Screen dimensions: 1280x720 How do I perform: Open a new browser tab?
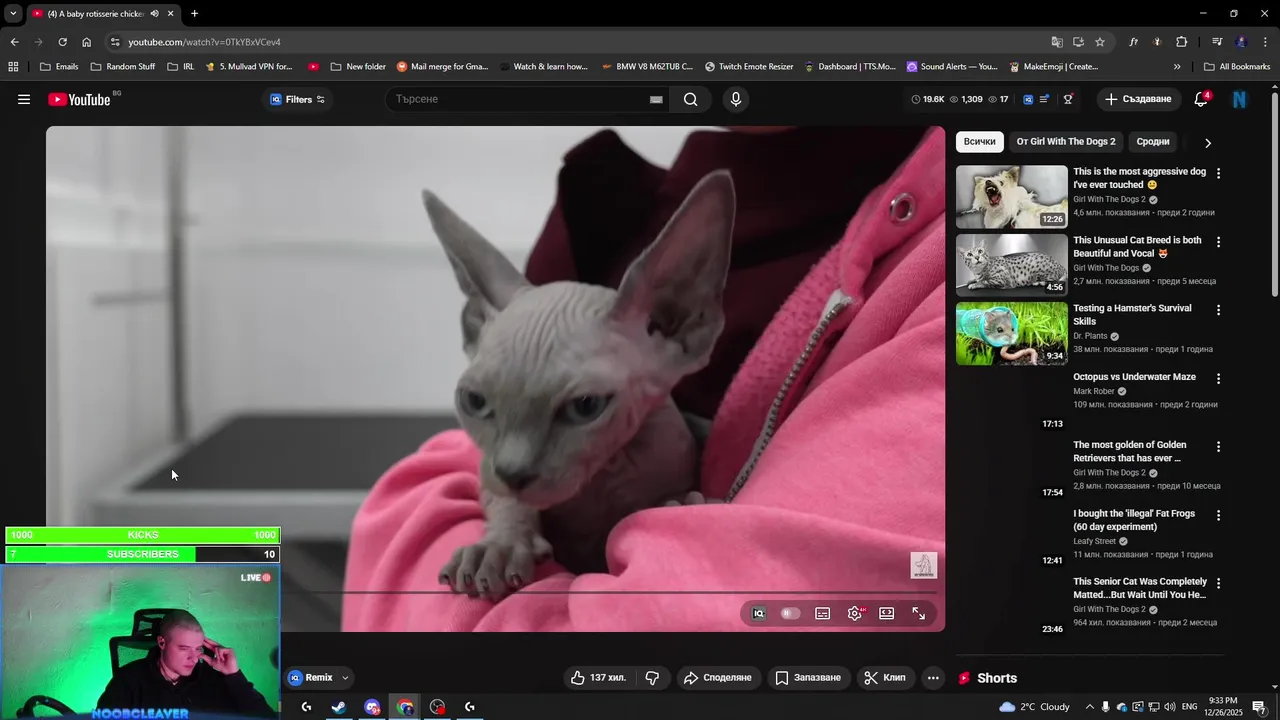point(194,14)
